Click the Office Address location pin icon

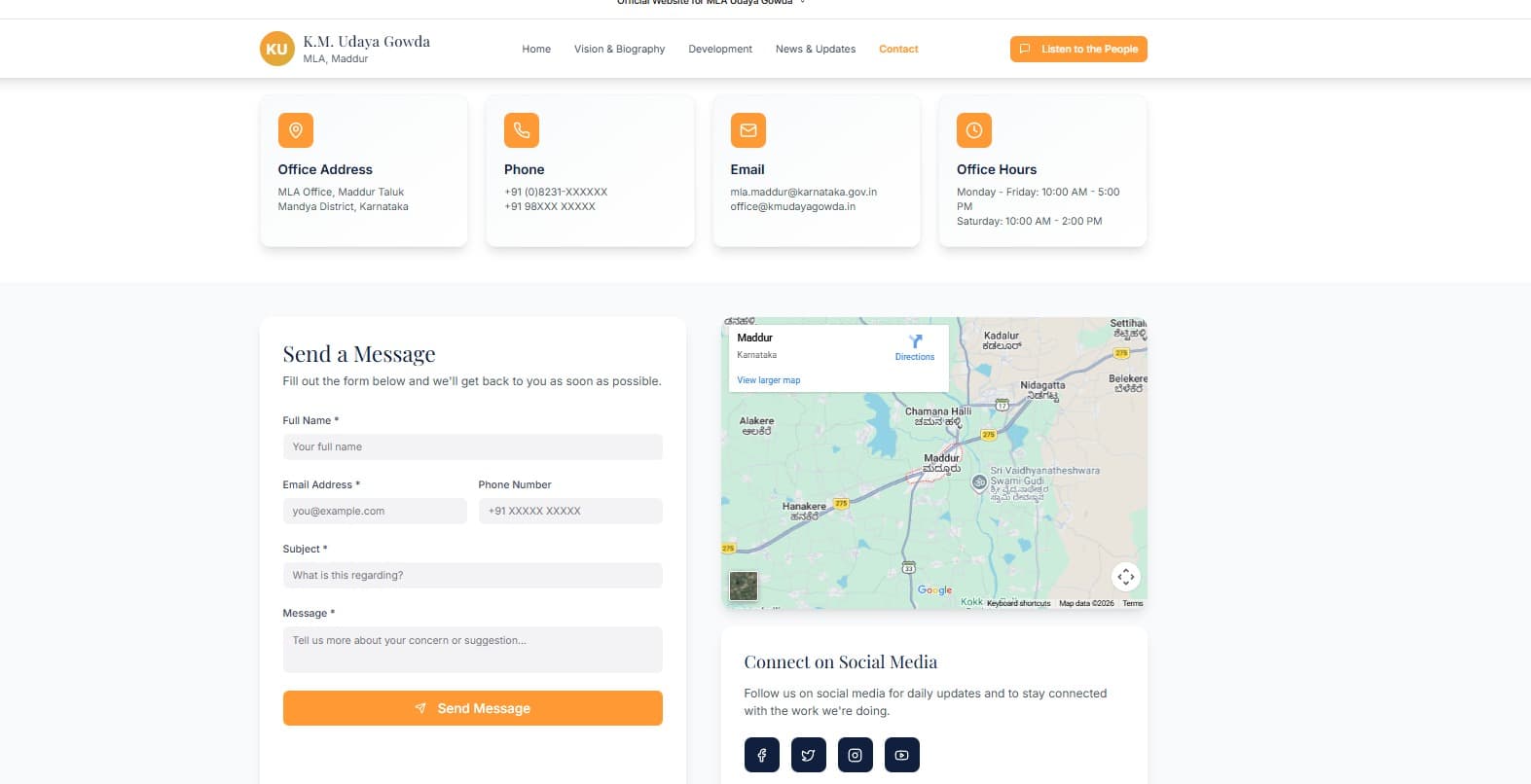[296, 130]
